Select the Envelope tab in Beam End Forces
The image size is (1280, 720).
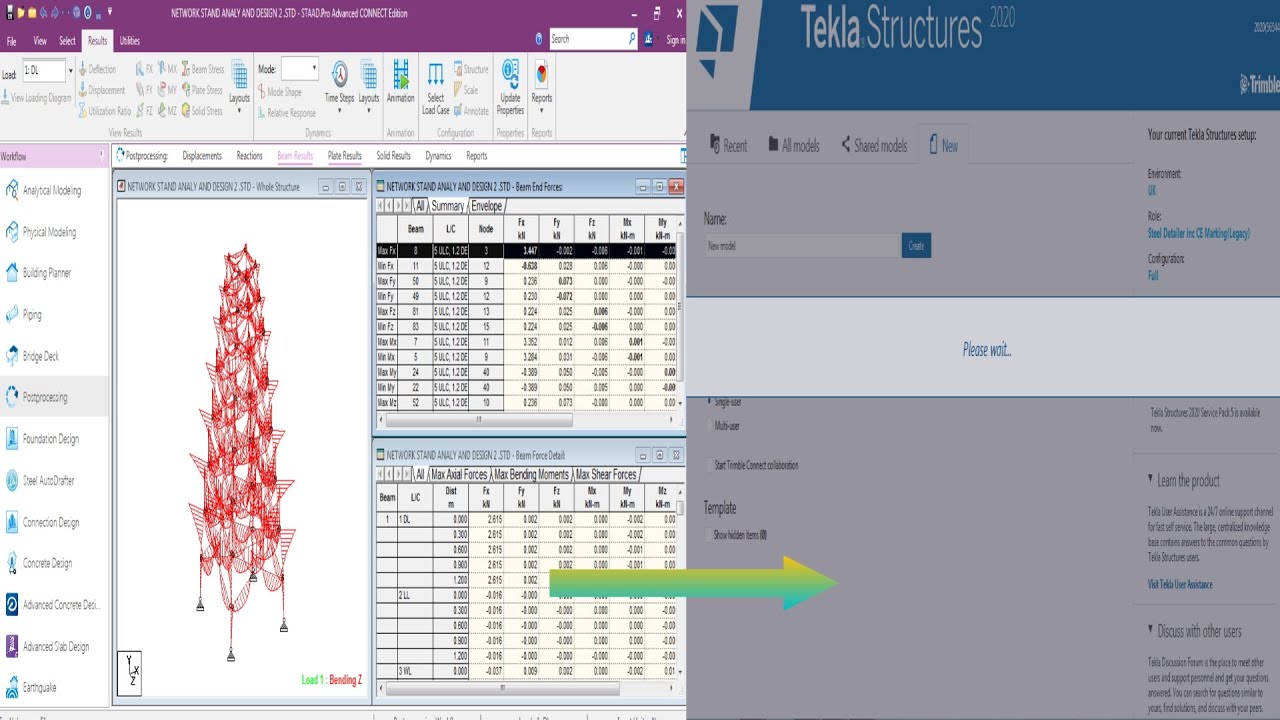(486, 206)
